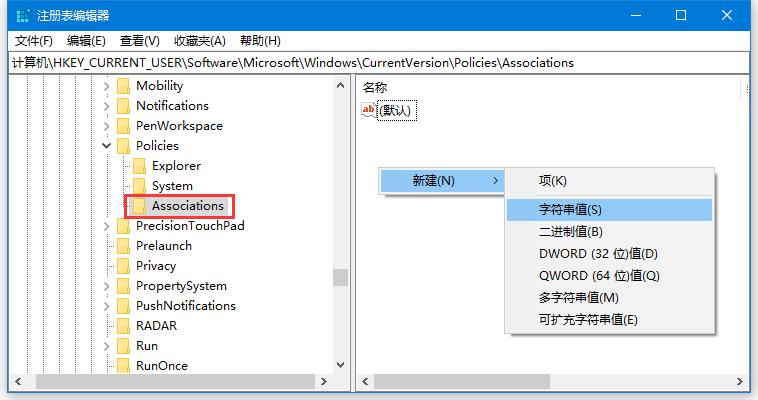758x400 pixels.
Task: Expand the Mobility tree node
Action: coord(107,86)
